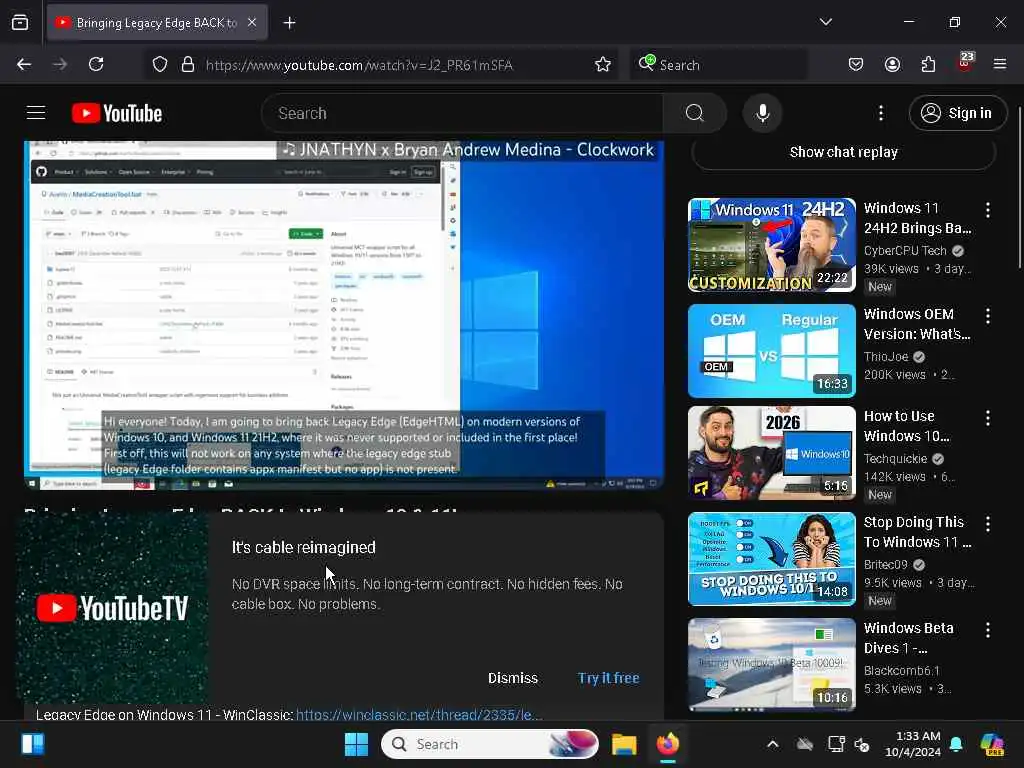Open more options for How to Use video
The height and width of the screenshot is (768, 1024).
coord(987,418)
